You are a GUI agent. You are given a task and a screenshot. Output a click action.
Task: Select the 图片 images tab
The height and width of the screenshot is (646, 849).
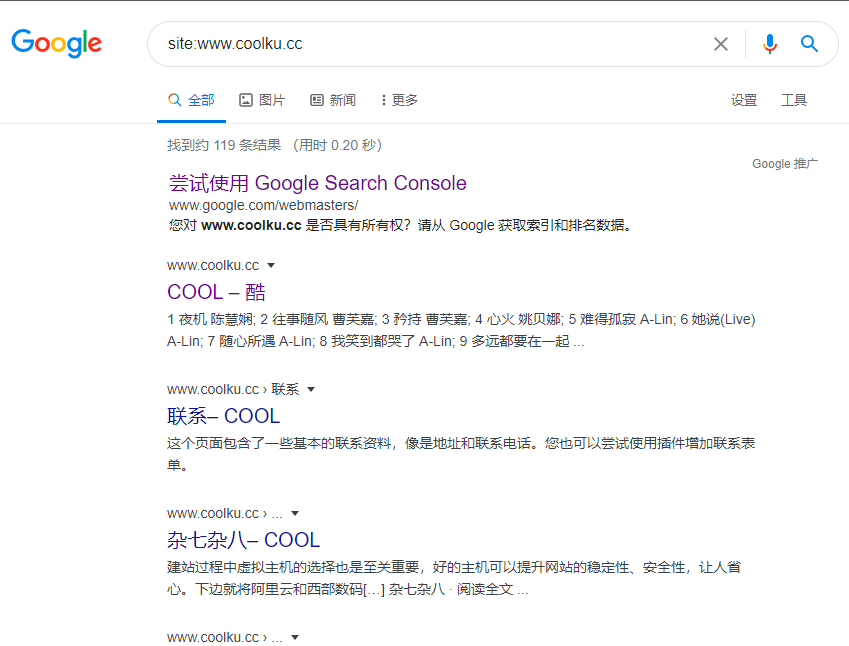click(x=262, y=100)
